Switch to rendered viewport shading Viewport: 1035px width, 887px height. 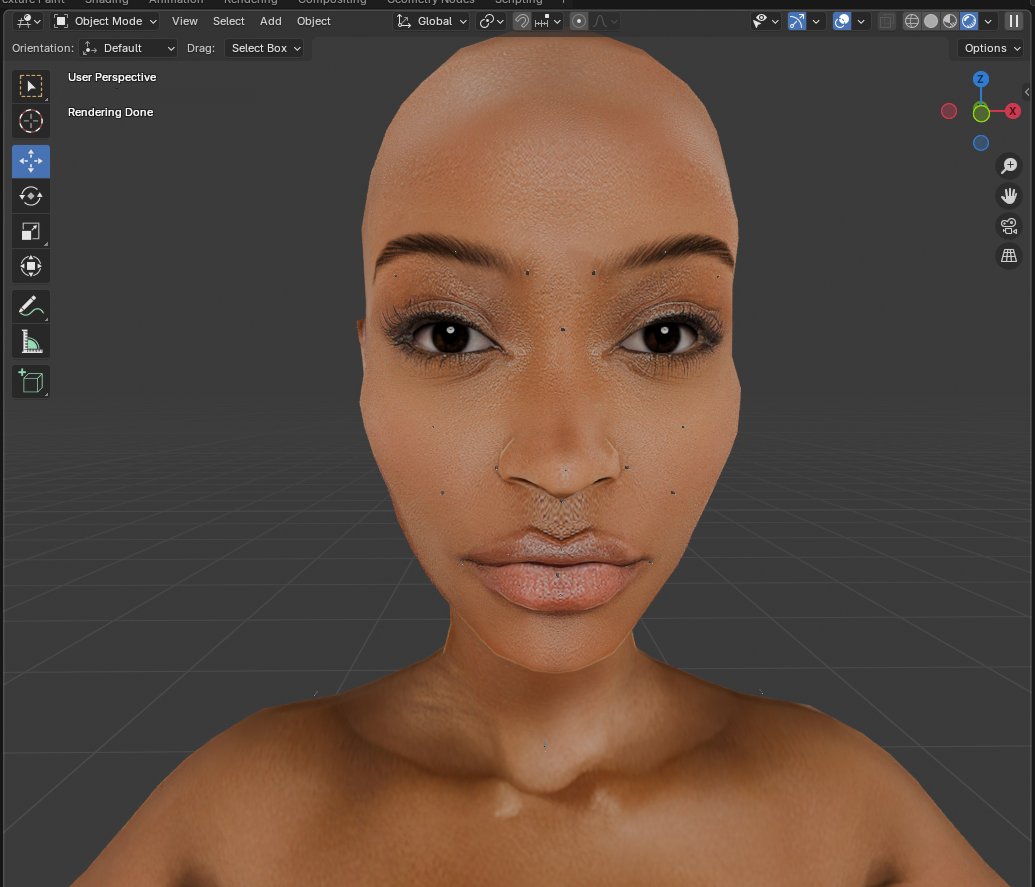(x=969, y=21)
